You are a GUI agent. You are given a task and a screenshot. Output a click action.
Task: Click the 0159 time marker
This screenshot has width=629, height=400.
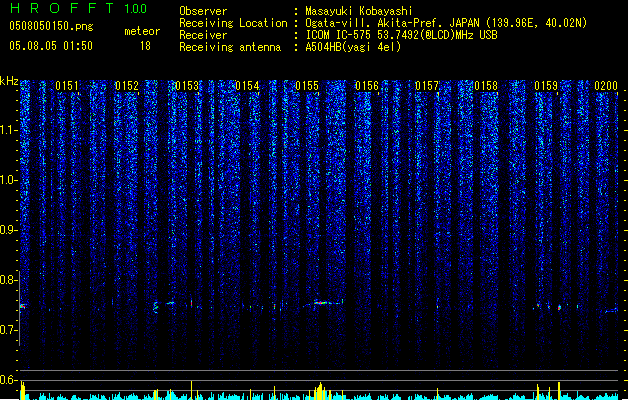(546, 86)
